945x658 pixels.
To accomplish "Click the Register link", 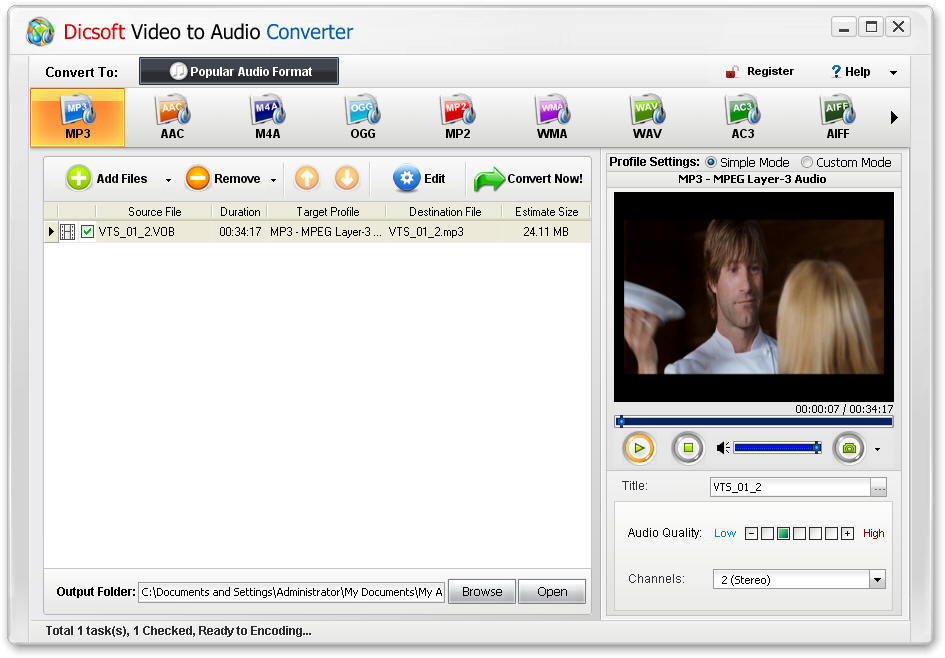I will [x=759, y=71].
